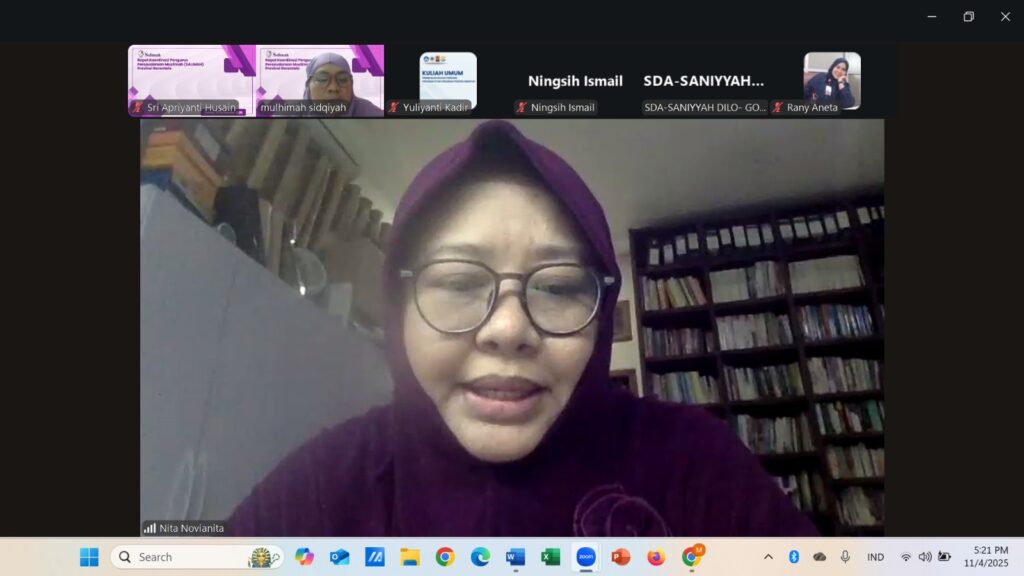This screenshot has height=576, width=1024.
Task: Open Copilot from the taskbar
Action: coord(304,557)
